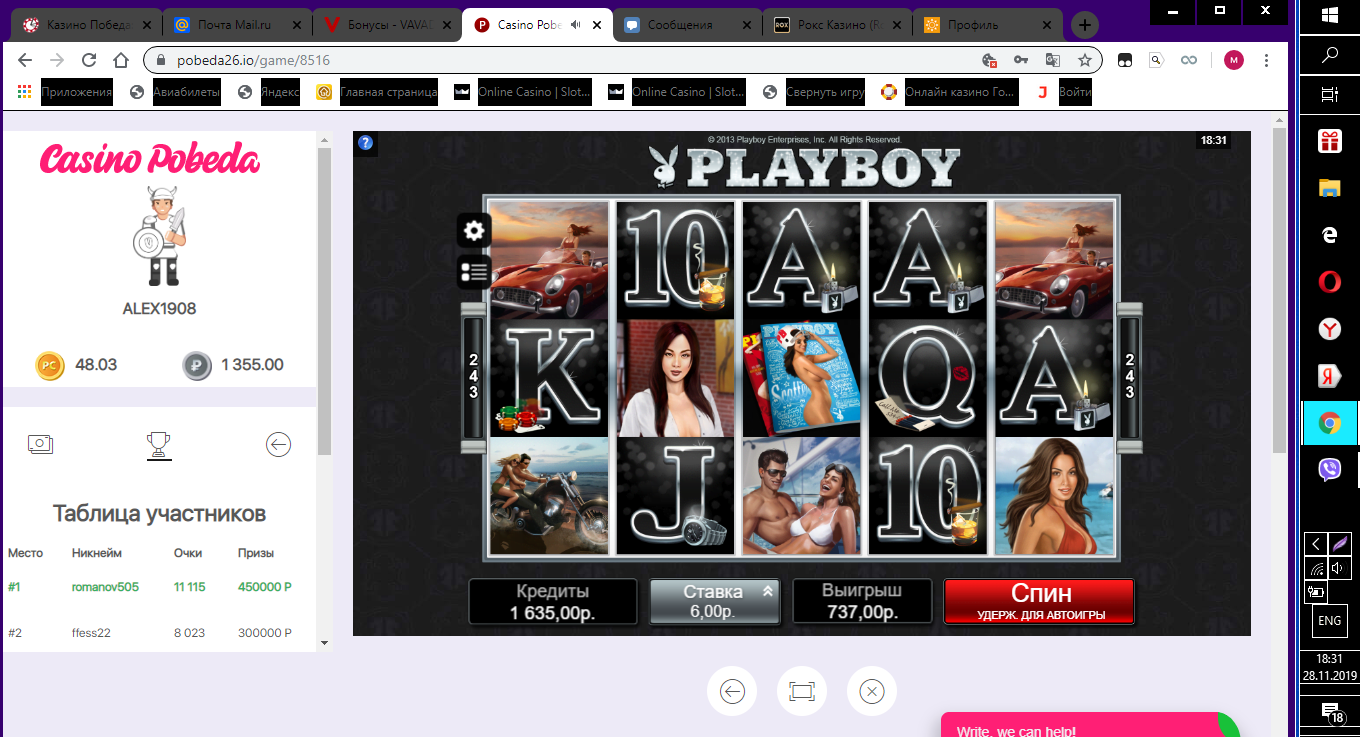The image size is (1360, 737).
Task: Open the paytable list icon in the game
Action: 474,271
